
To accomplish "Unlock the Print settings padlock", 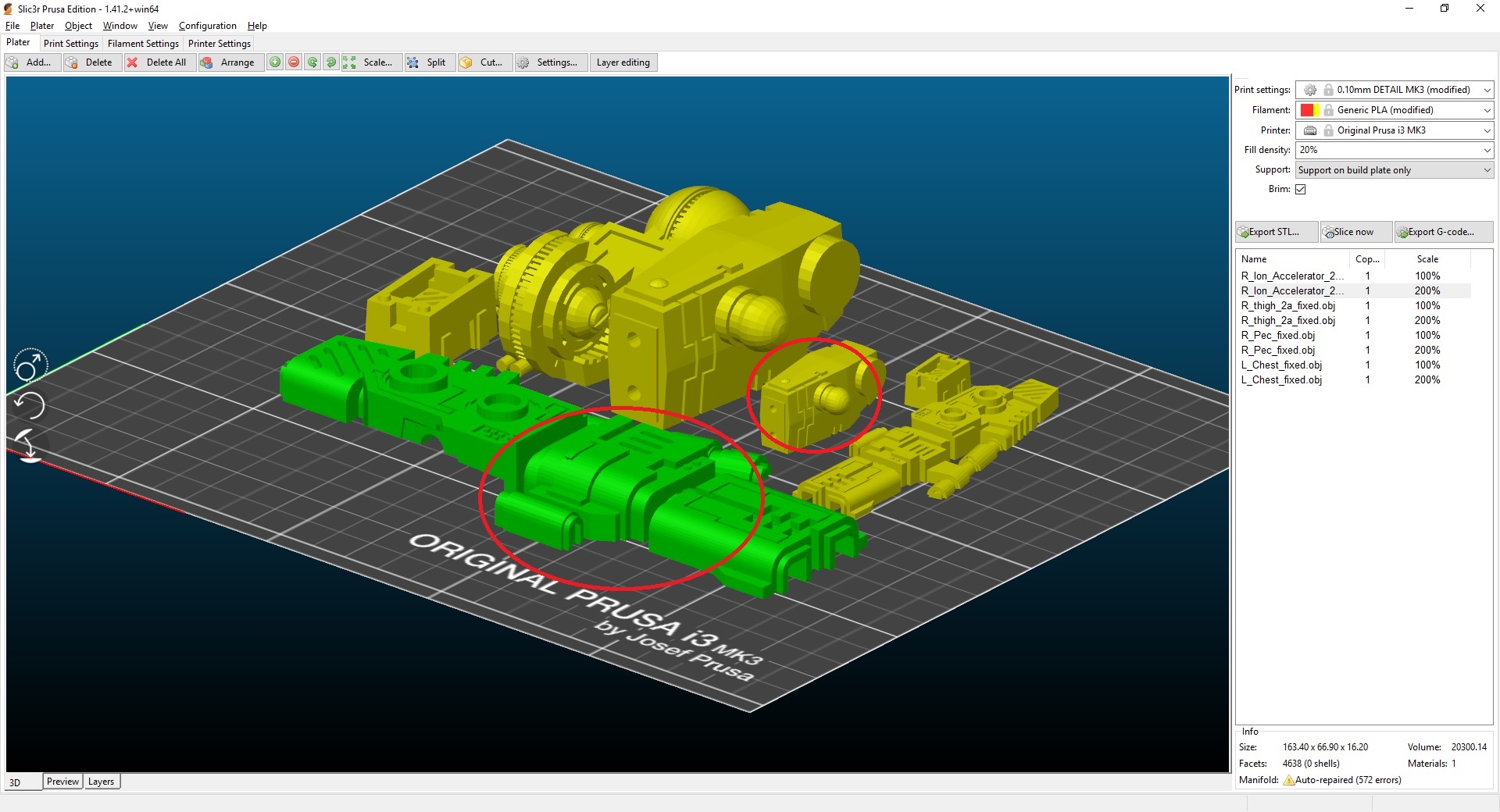I will pos(1327,90).
